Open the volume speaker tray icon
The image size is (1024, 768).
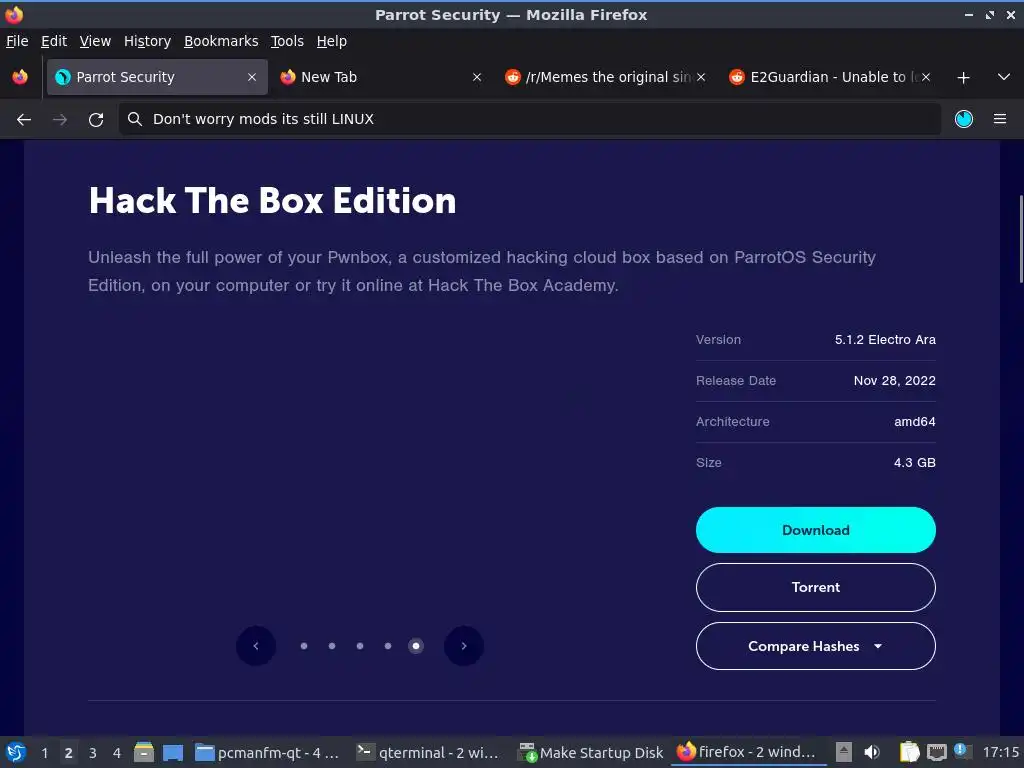(872, 752)
